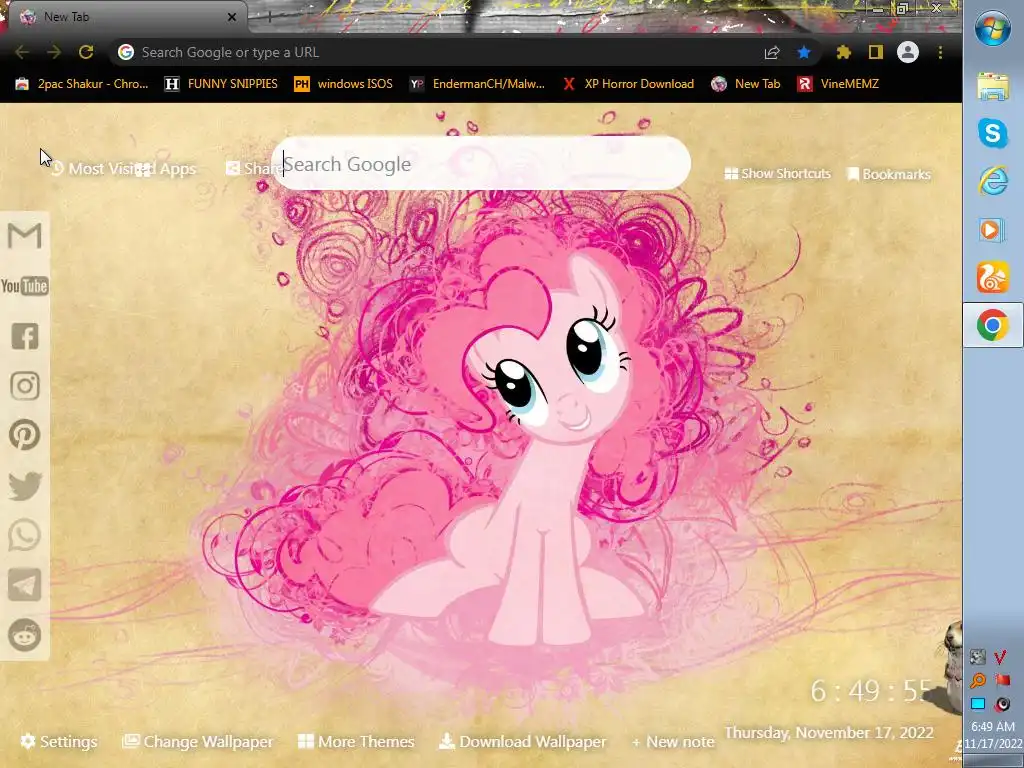
Task: Open the Extensions puzzle icon
Action: 844,52
